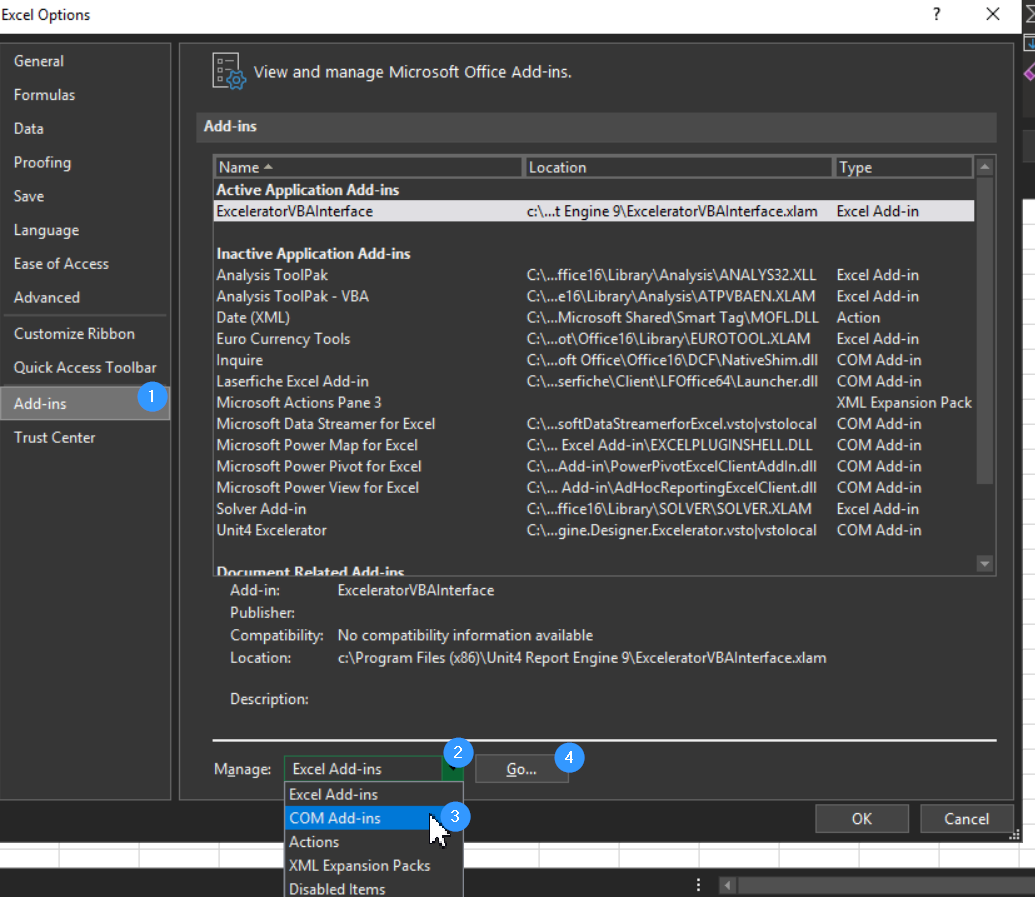The height and width of the screenshot is (897, 1035).
Task: Select Microsoft Actions Pane 3 row
Action: point(594,403)
